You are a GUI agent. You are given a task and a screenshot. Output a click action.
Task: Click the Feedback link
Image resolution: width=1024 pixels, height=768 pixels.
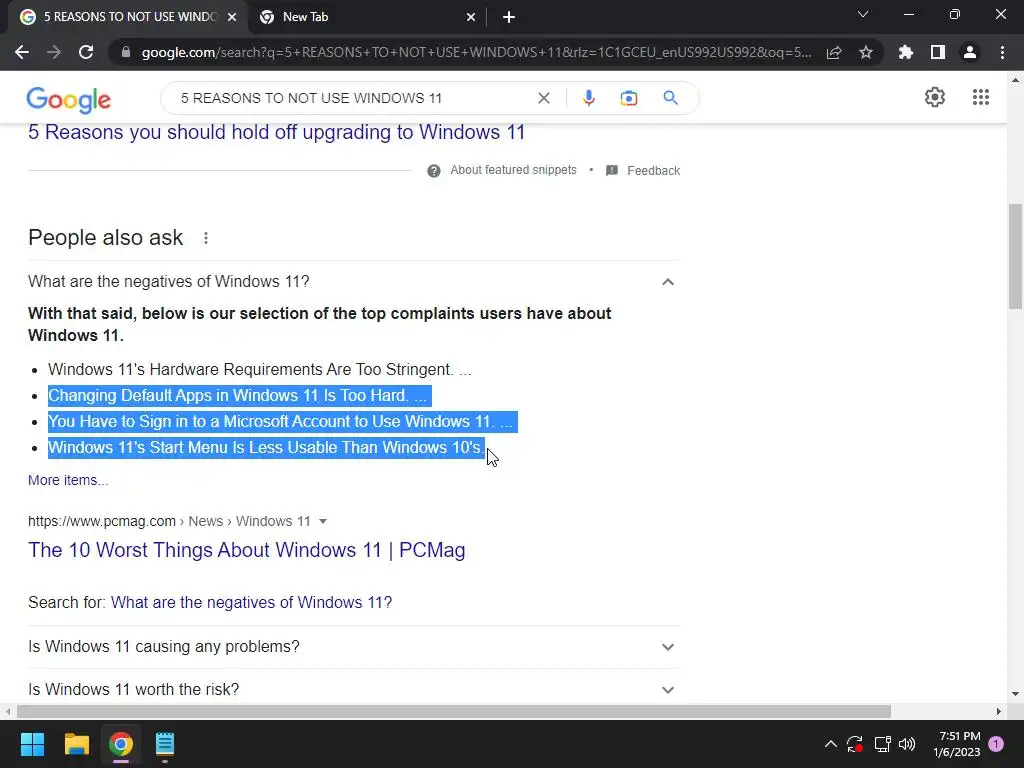click(654, 170)
